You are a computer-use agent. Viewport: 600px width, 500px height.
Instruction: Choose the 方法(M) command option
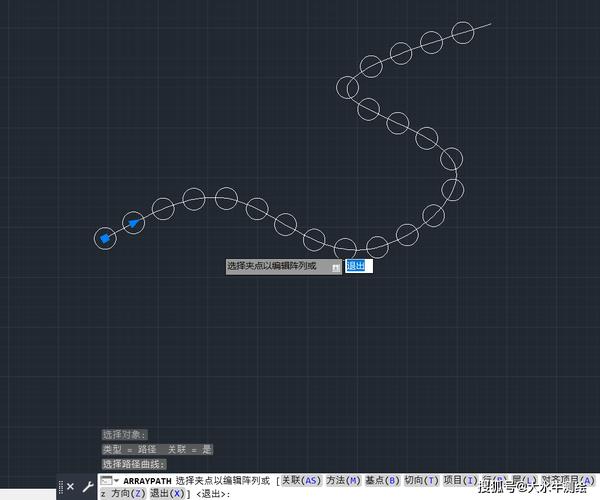point(343,481)
